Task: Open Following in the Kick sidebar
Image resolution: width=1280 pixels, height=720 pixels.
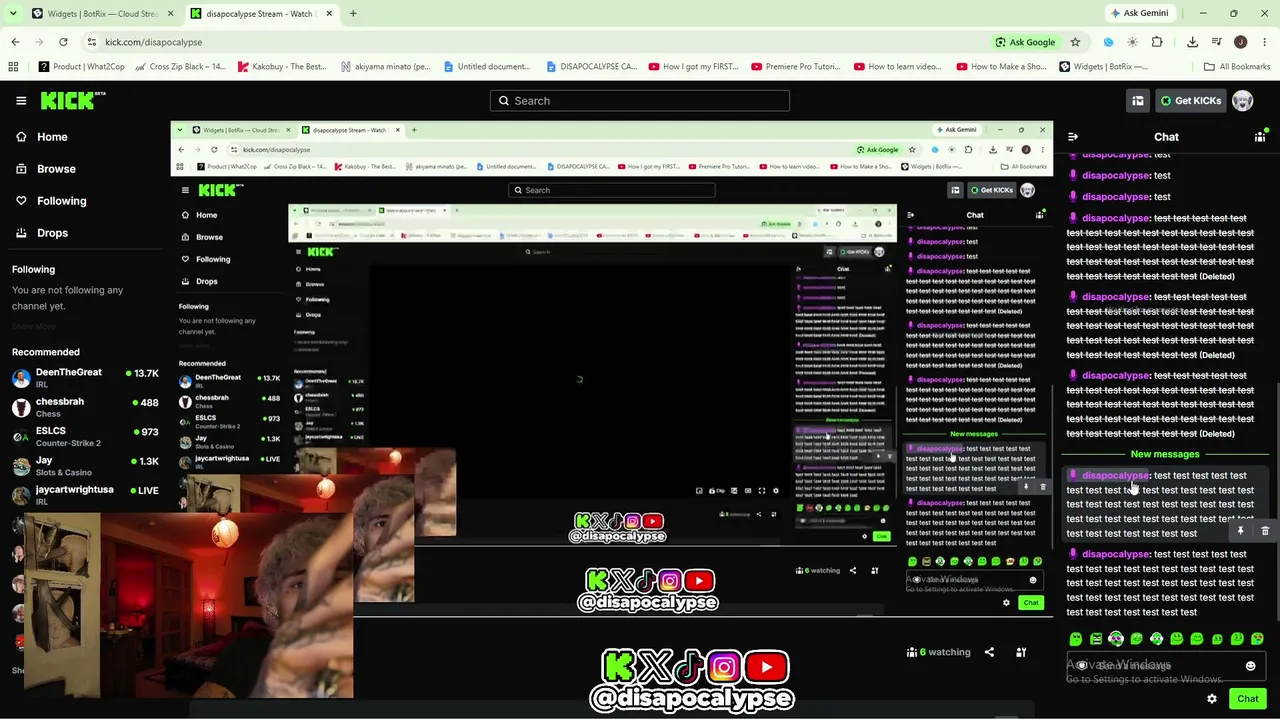Action: 61,201
